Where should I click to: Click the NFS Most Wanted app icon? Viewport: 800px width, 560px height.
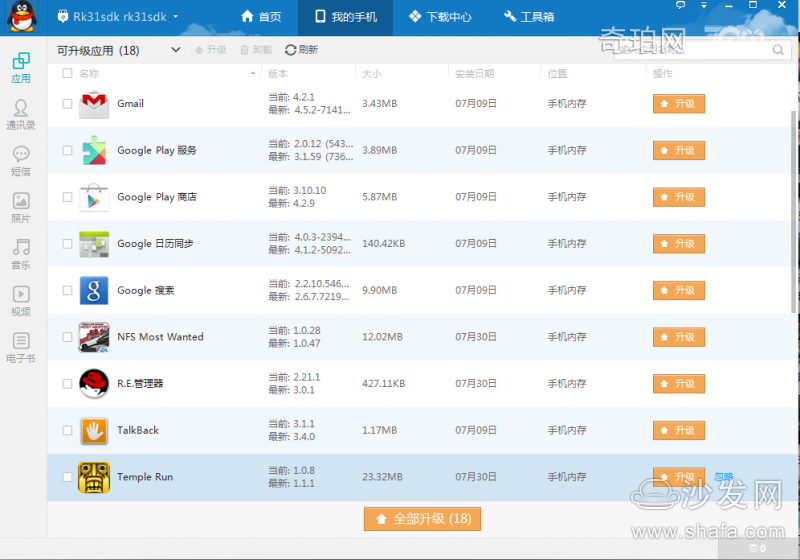pyautogui.click(x=94, y=337)
